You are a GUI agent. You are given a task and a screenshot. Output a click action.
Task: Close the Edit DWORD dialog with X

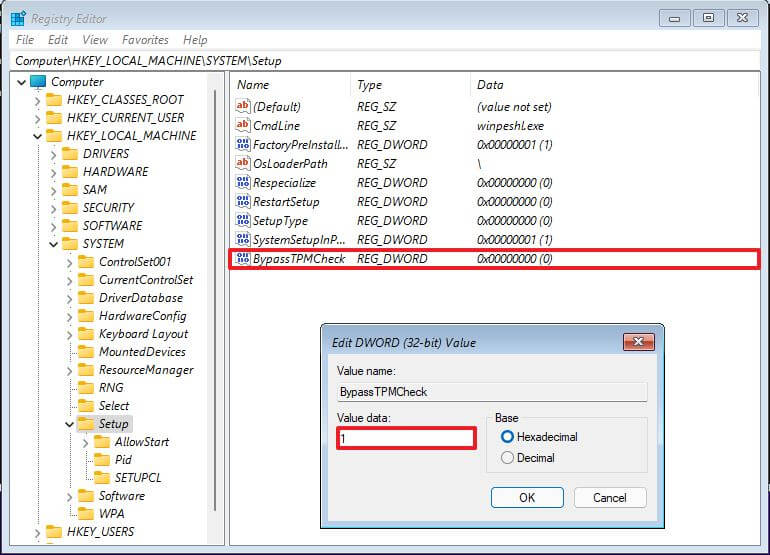click(638, 341)
